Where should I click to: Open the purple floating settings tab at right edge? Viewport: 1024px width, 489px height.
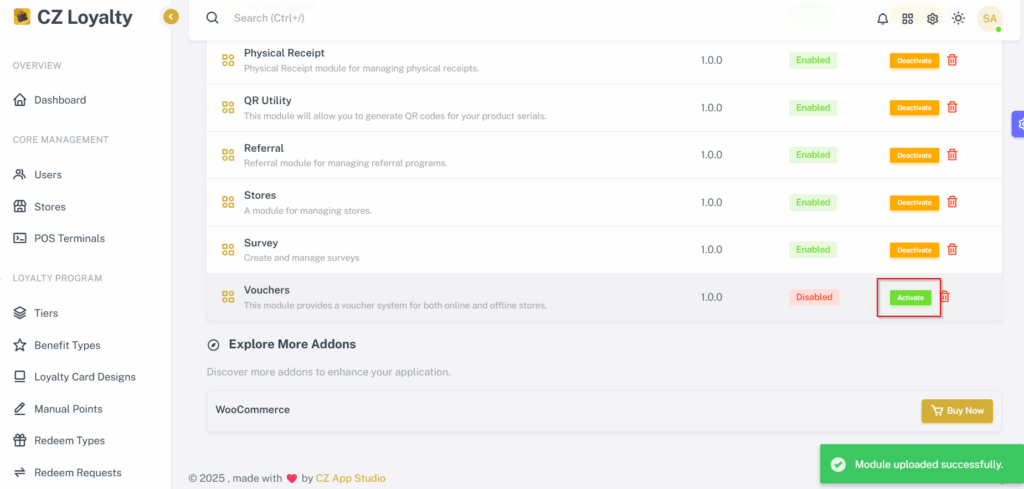coord(1017,124)
